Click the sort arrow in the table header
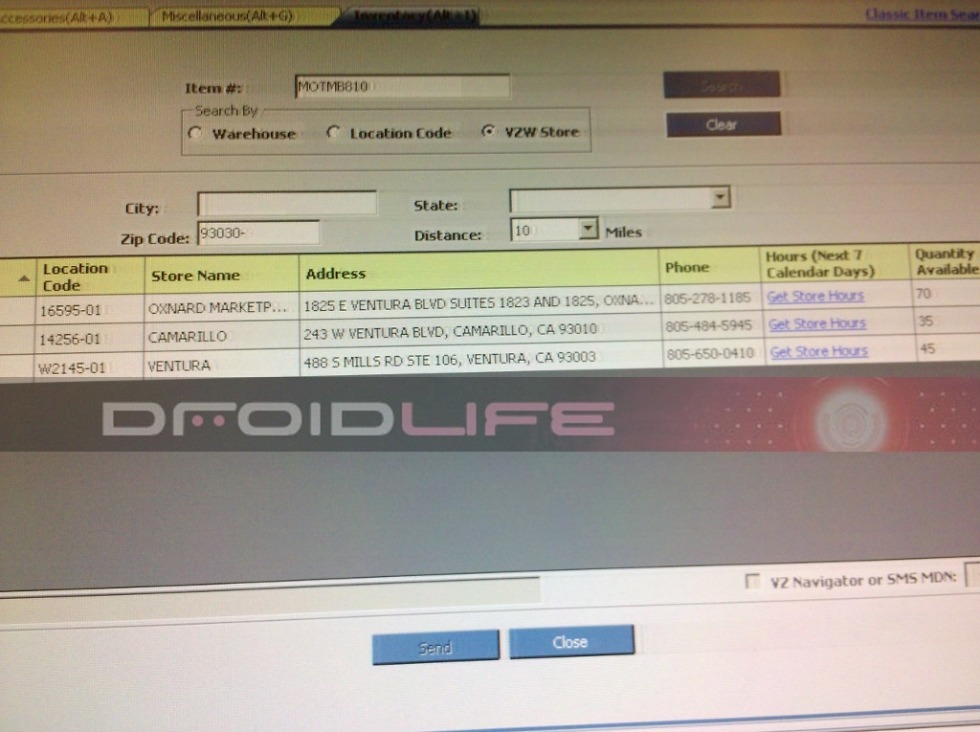Viewport: 980px width, 732px height. point(24,278)
